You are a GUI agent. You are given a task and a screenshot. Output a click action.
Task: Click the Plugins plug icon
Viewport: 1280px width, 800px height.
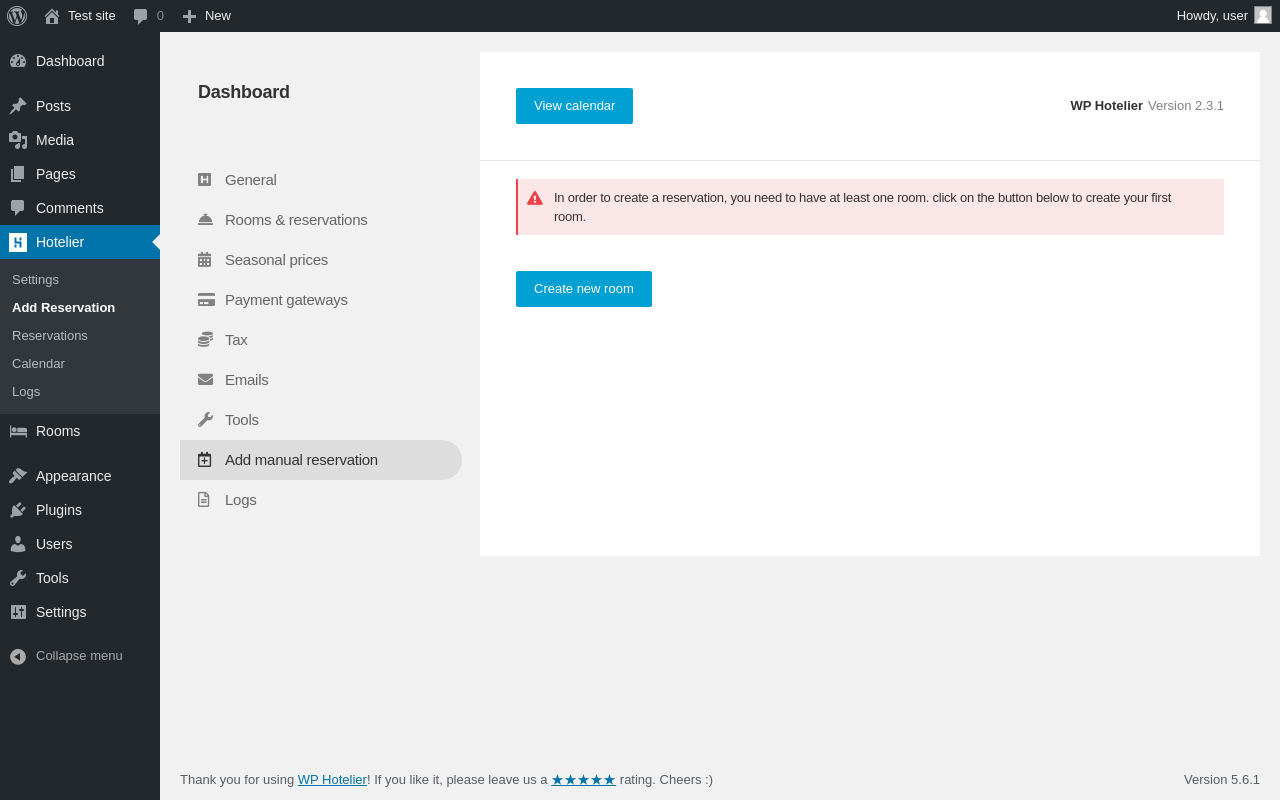click(x=18, y=510)
